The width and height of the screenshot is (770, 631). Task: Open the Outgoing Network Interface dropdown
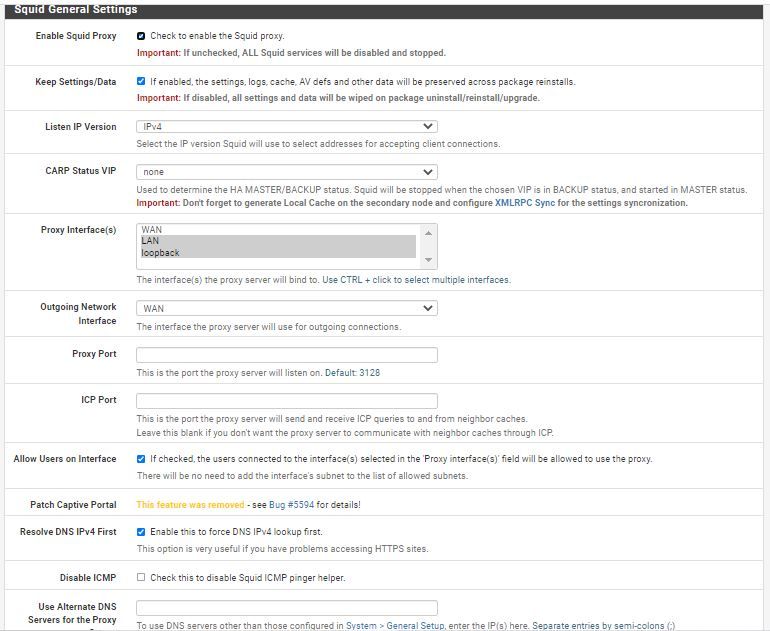[287, 308]
